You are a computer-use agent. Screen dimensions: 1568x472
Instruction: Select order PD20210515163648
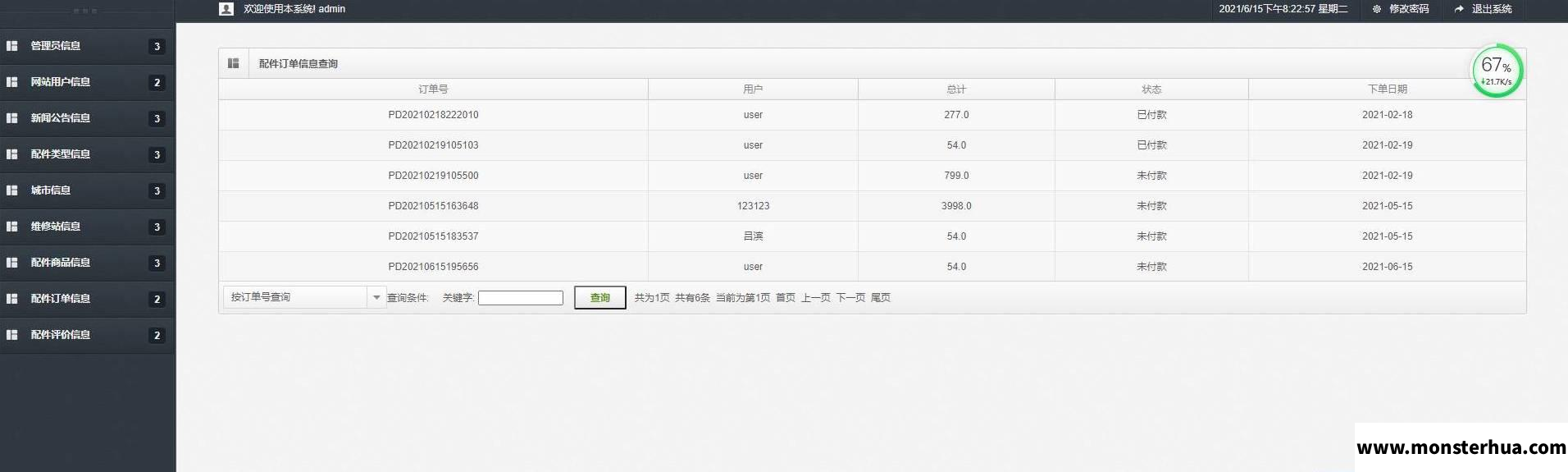click(x=433, y=206)
